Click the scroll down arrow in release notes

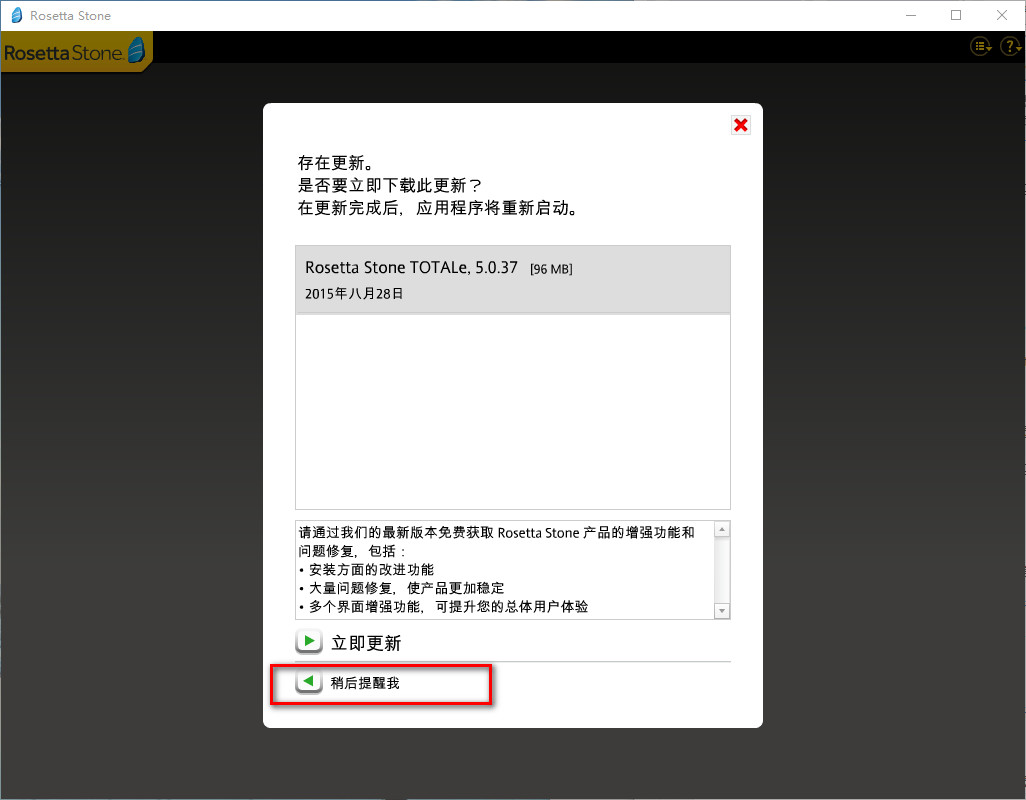[x=722, y=611]
